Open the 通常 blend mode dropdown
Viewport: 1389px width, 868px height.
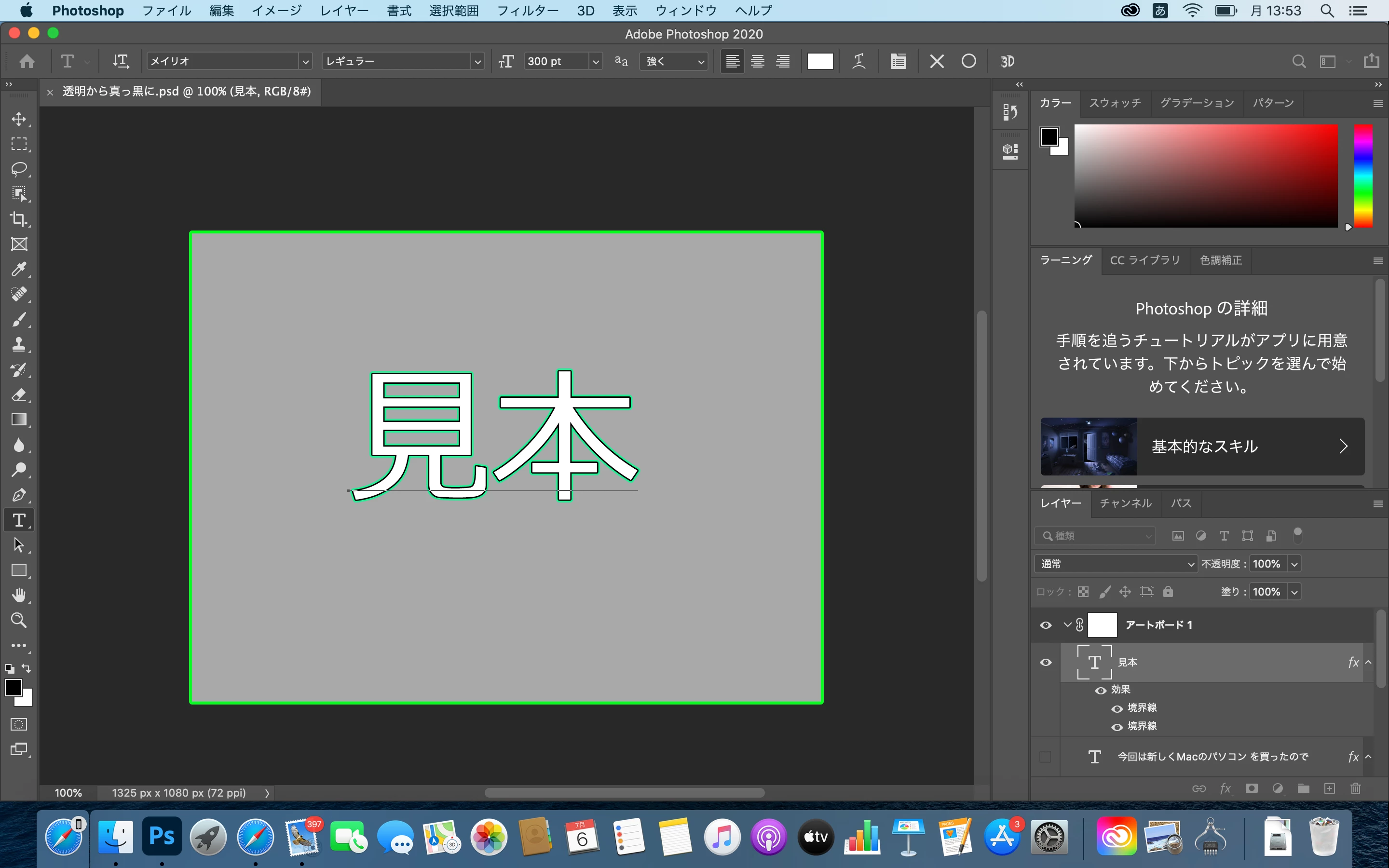[1115, 564]
